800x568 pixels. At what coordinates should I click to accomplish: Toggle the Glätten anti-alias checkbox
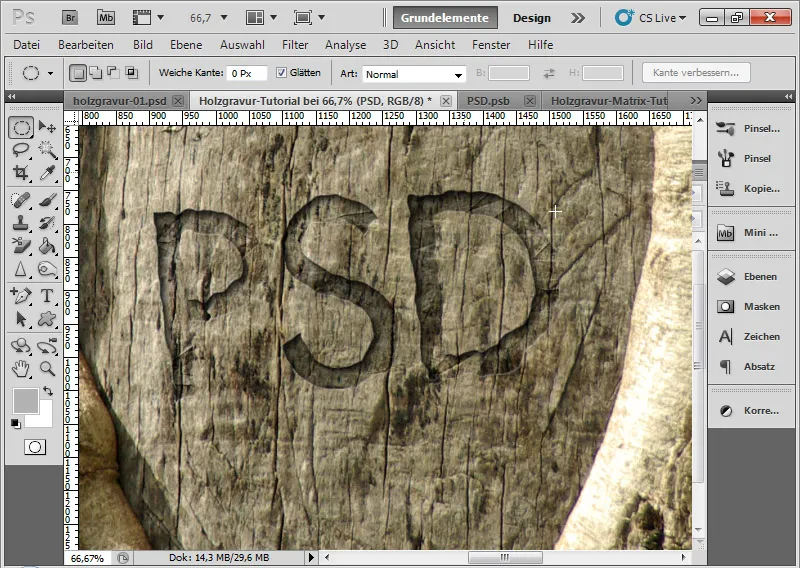coord(281,72)
